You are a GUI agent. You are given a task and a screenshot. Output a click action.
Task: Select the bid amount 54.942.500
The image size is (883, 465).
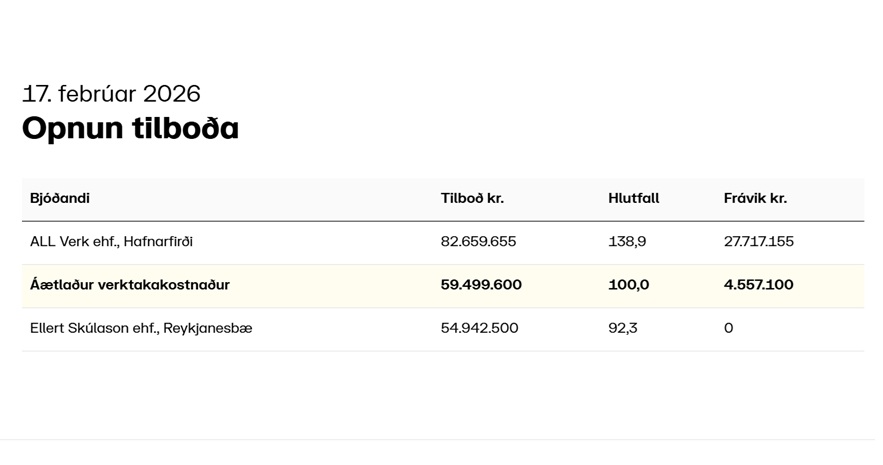[479, 328]
